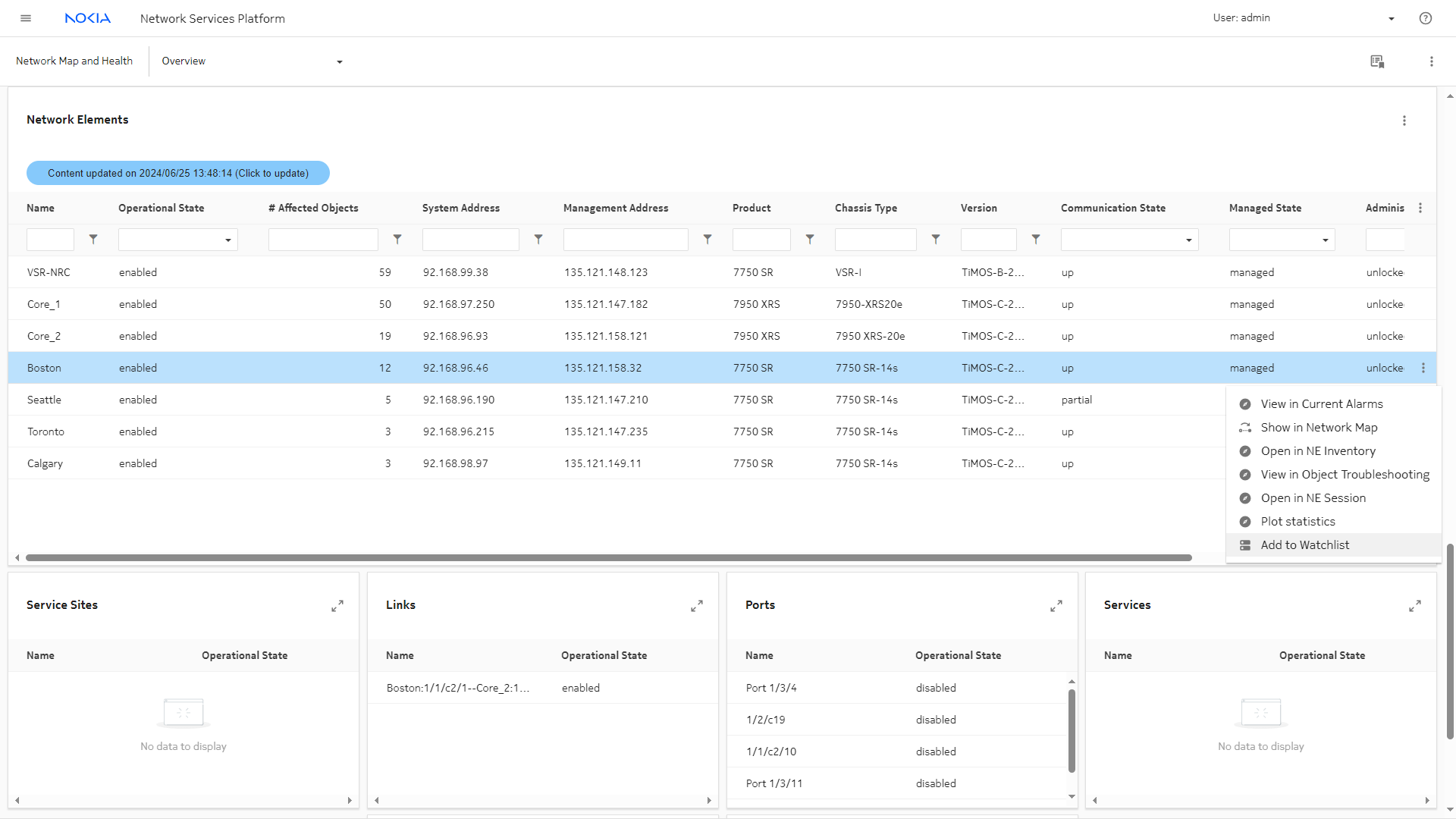Click the Name column filter icon
The width and height of the screenshot is (1456, 819).
click(93, 240)
